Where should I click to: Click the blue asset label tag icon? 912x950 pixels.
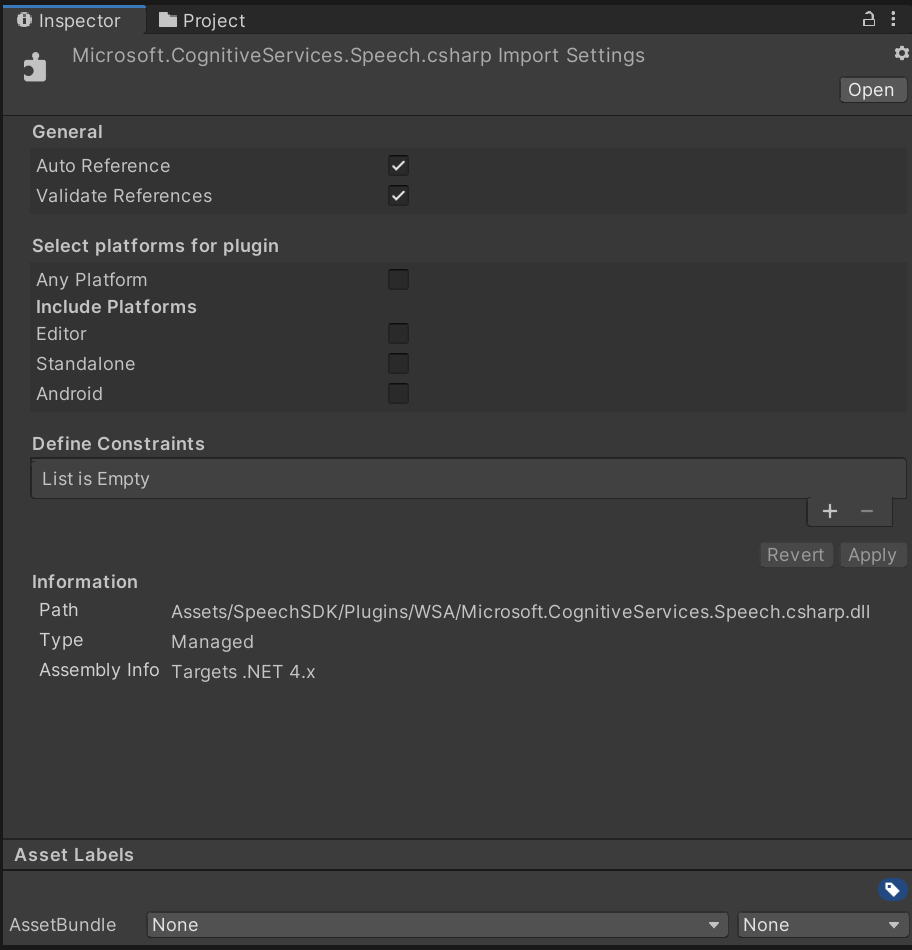[x=893, y=888]
